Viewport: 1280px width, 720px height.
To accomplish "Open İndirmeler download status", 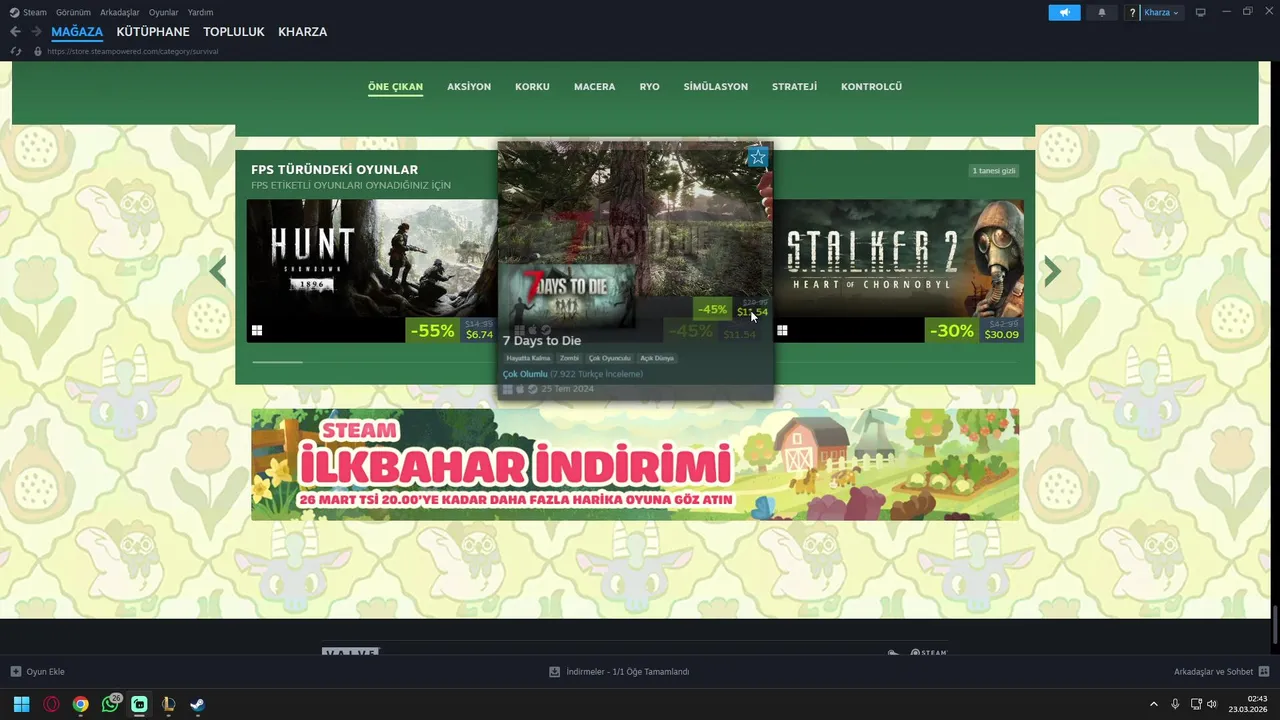I will 627,672.
